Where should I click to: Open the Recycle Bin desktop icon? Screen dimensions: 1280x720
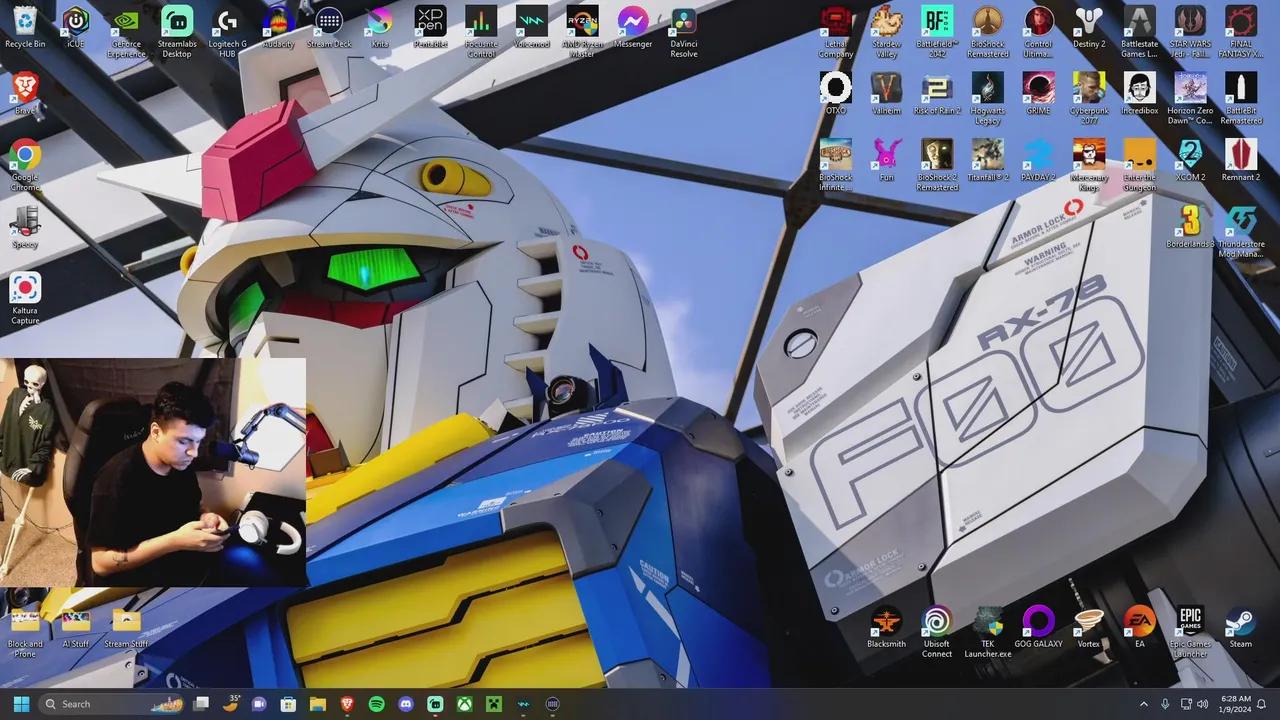(25, 27)
